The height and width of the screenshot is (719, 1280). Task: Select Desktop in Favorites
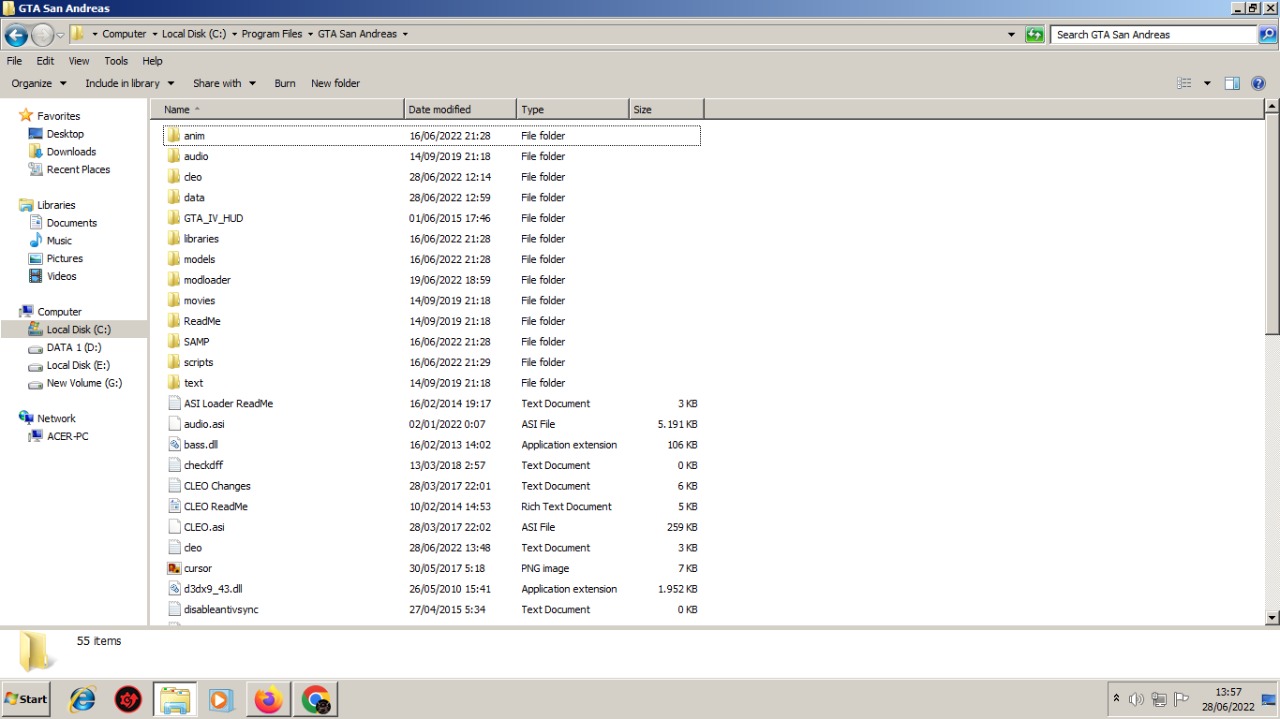click(x=65, y=134)
